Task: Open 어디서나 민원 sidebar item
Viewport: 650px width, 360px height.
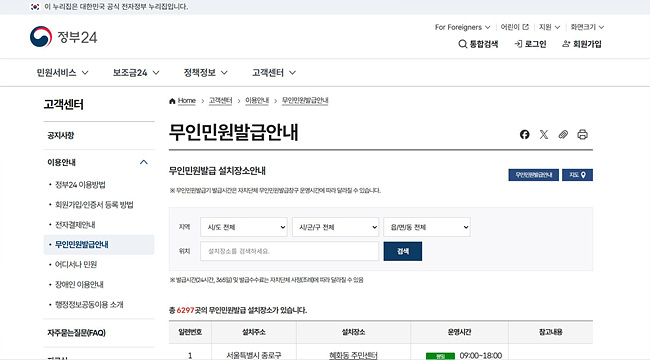Action: tap(76, 264)
